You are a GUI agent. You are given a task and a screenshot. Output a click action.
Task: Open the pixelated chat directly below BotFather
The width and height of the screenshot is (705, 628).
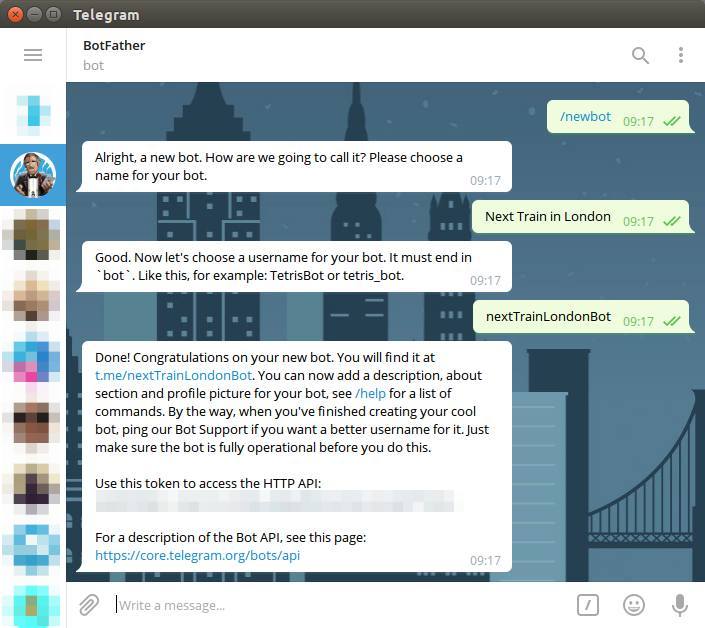[31, 234]
